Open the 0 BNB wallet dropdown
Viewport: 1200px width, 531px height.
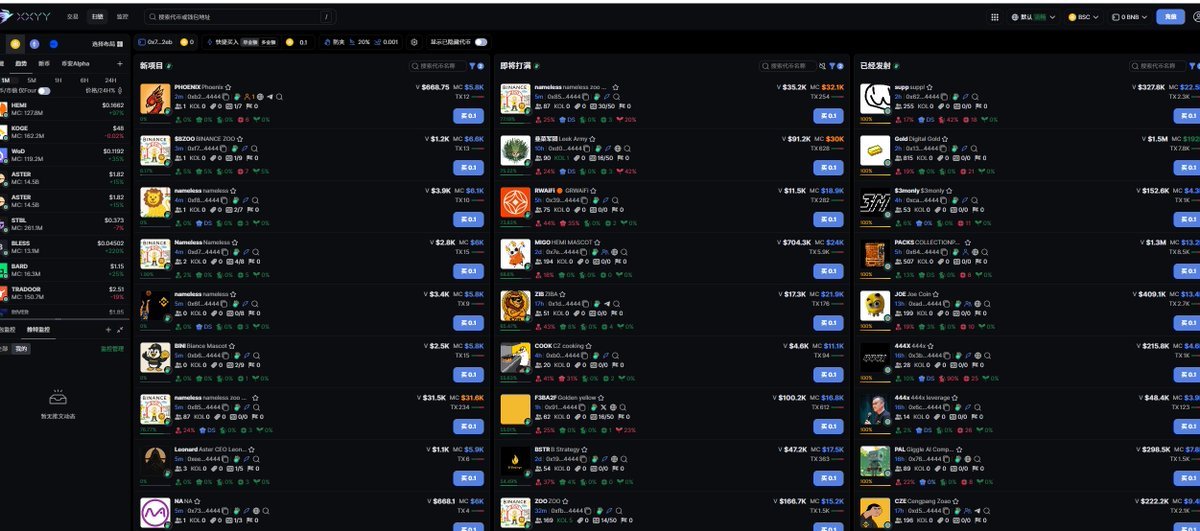pos(1131,17)
